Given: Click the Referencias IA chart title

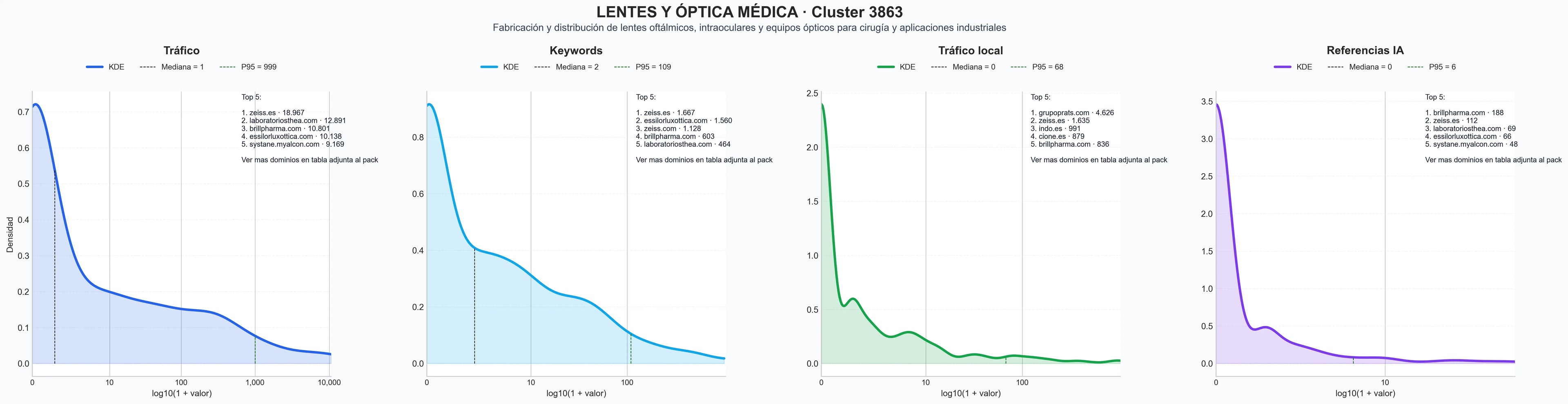Looking at the screenshot, I should tap(1365, 51).
